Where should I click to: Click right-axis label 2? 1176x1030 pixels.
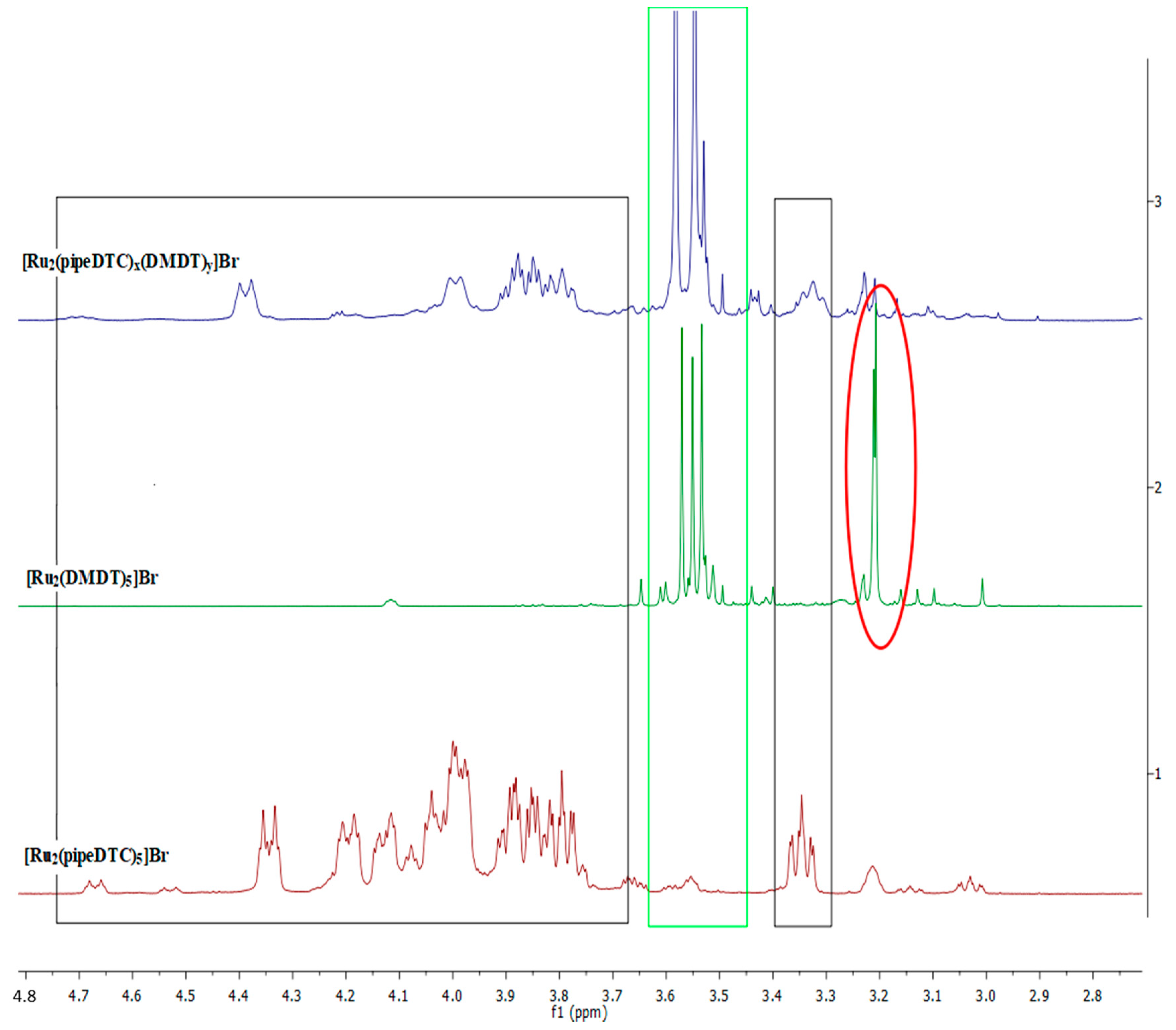tap(1158, 488)
